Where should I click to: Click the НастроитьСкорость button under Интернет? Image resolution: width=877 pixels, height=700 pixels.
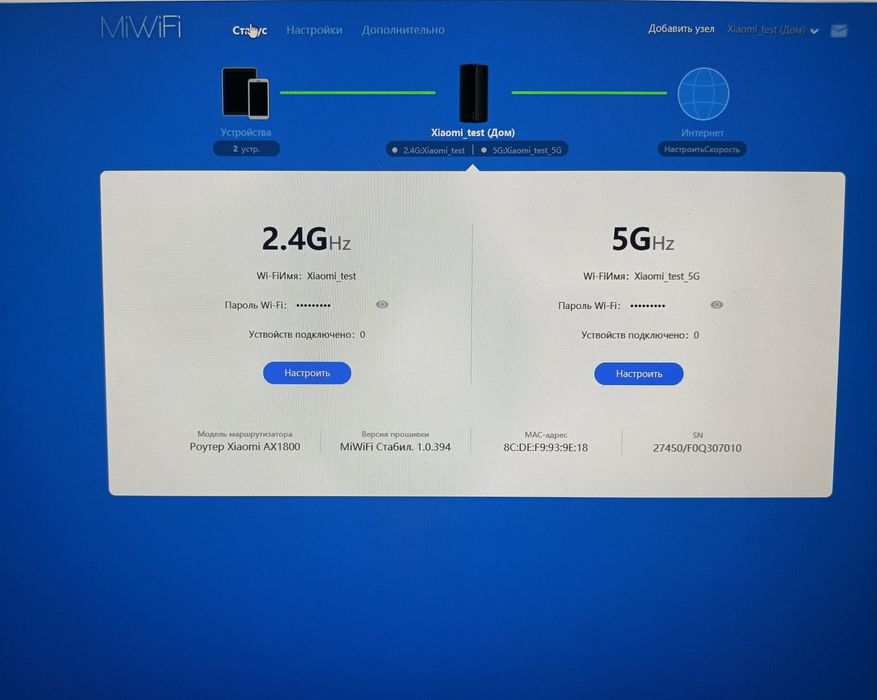(x=702, y=149)
